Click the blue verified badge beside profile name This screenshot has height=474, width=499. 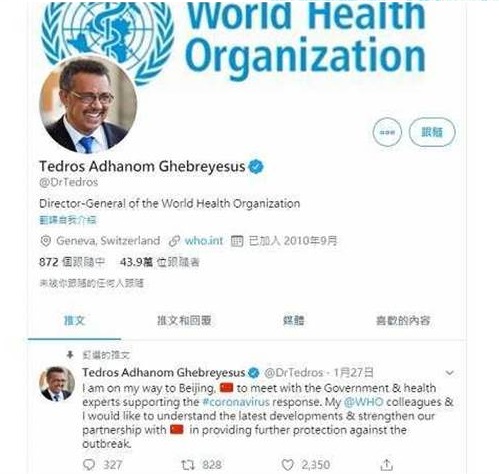(x=256, y=167)
